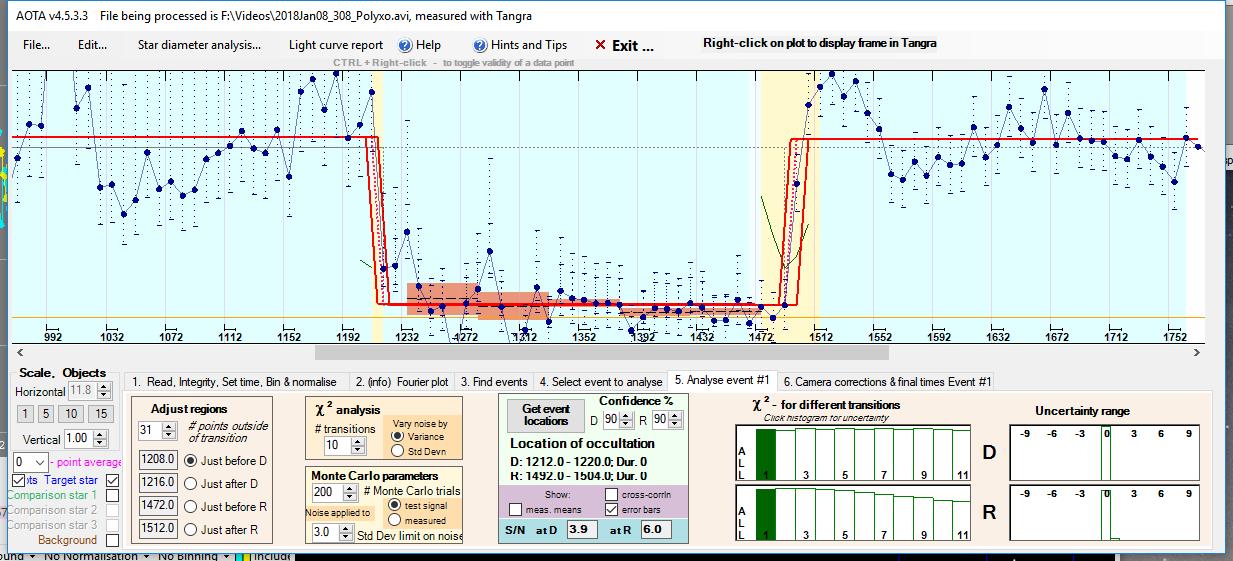Click the 1216.0 Just after D field
This screenshot has height=561, width=1233.
click(x=158, y=483)
